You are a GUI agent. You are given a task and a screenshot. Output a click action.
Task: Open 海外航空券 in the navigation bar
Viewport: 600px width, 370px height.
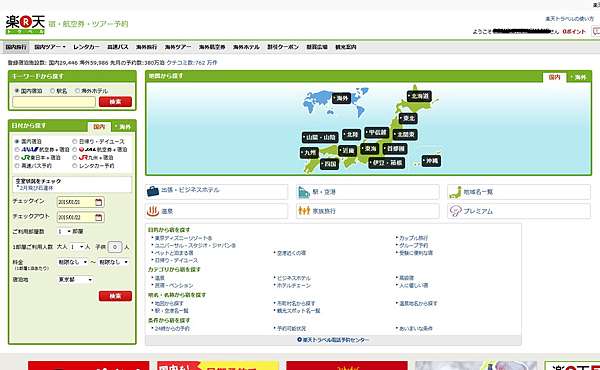212,47
